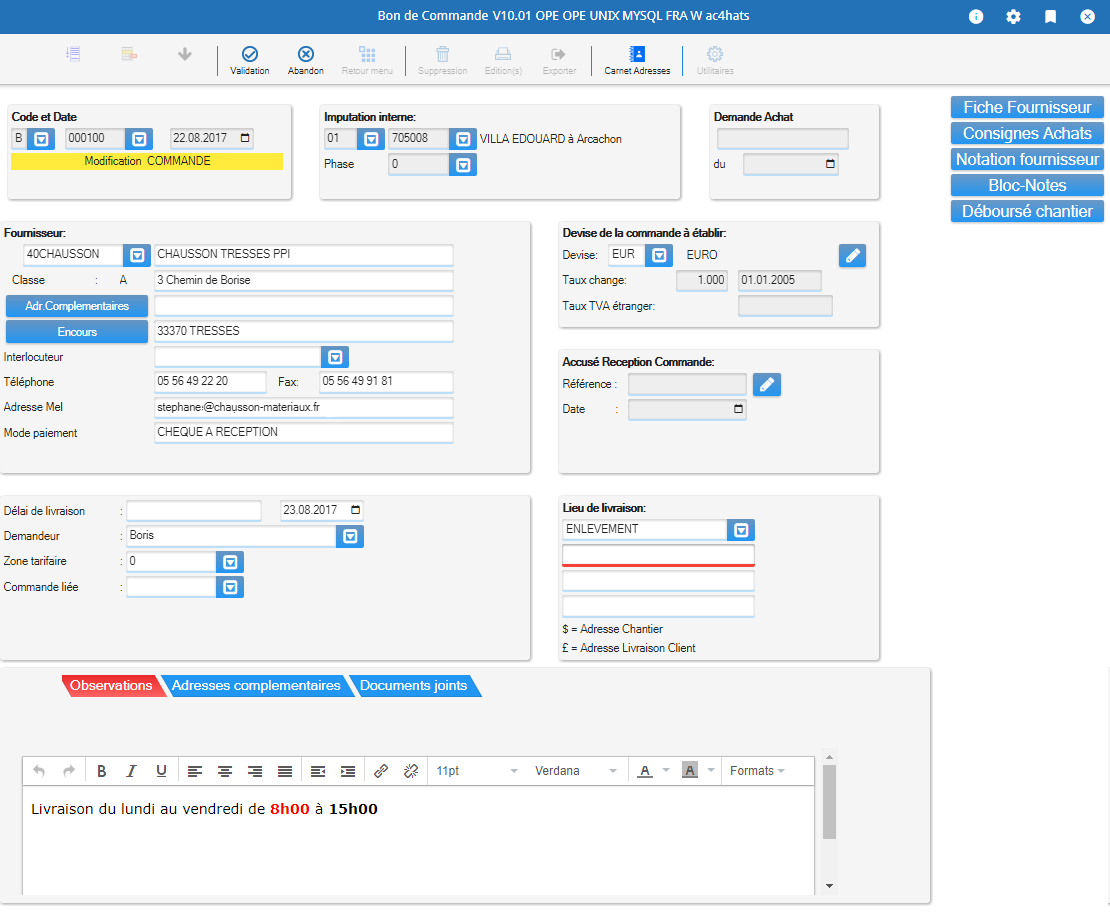Open the Demandeur Boris dropdown
This screenshot has width=1110, height=920.
(x=350, y=536)
